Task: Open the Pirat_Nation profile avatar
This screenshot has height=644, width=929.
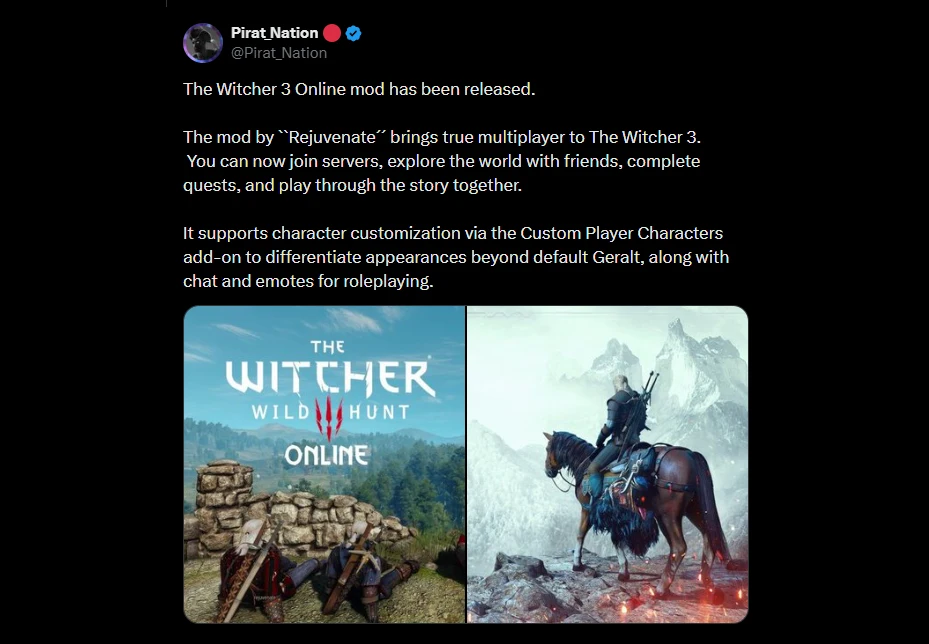Action: pos(203,43)
